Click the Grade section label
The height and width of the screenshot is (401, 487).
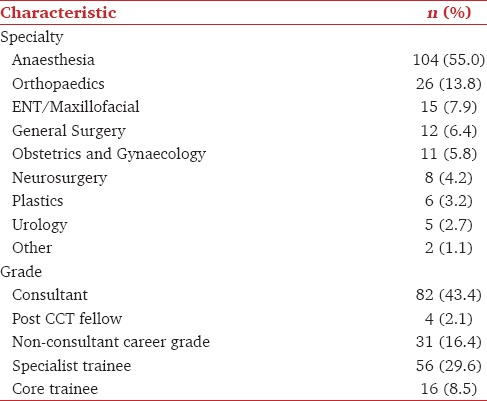click(x=21, y=272)
